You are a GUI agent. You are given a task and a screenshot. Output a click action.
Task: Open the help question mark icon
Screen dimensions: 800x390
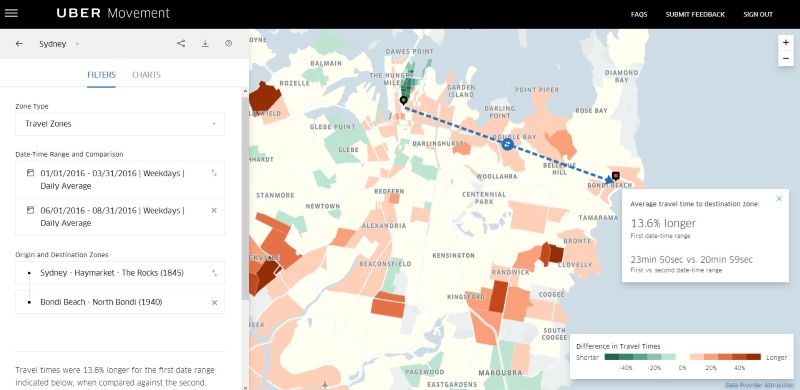point(229,44)
